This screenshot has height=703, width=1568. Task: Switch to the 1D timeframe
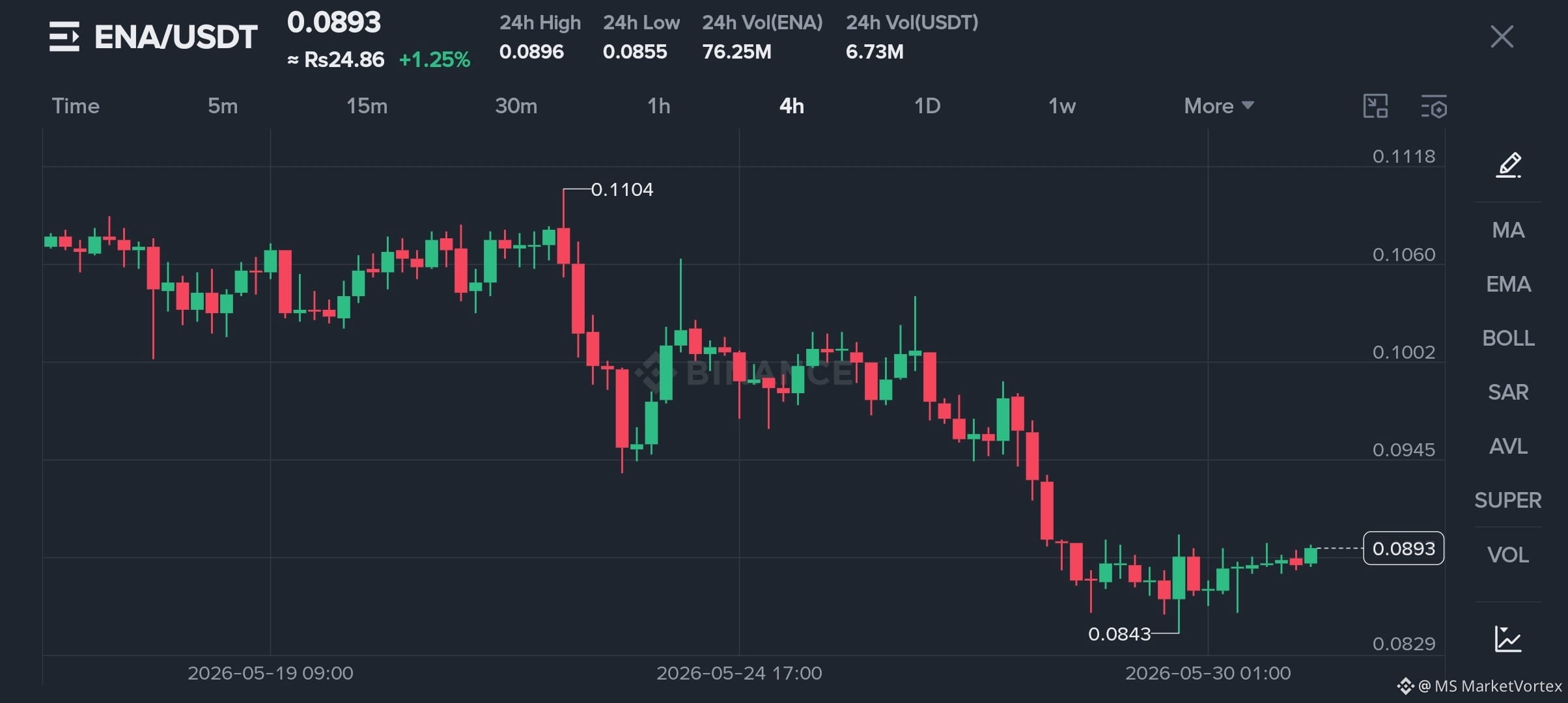click(x=927, y=106)
